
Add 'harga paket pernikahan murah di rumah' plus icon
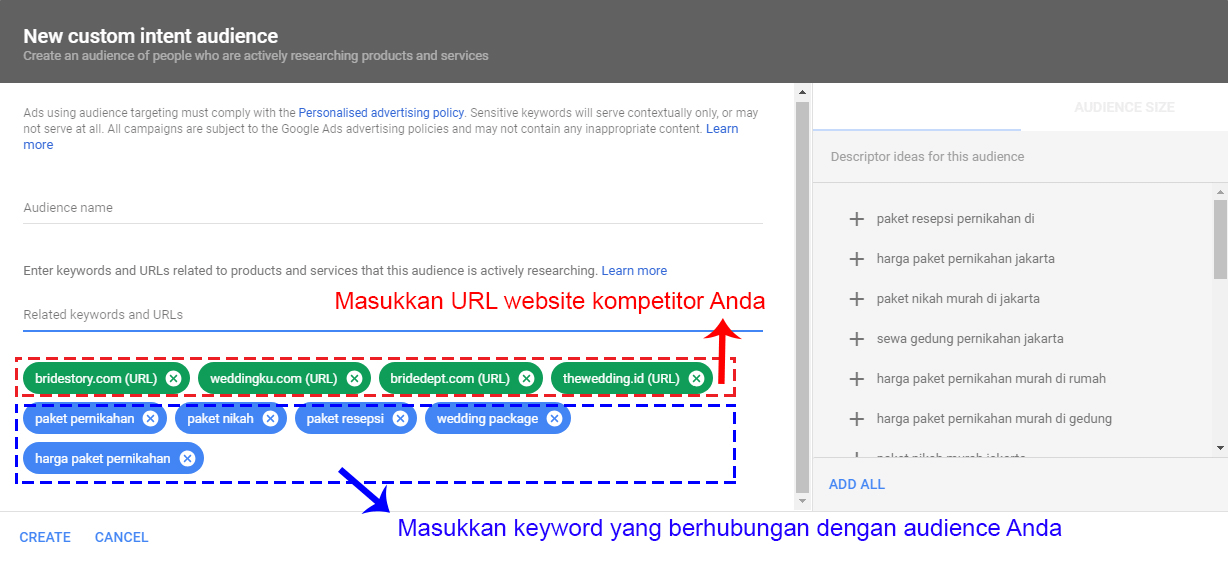(x=856, y=379)
